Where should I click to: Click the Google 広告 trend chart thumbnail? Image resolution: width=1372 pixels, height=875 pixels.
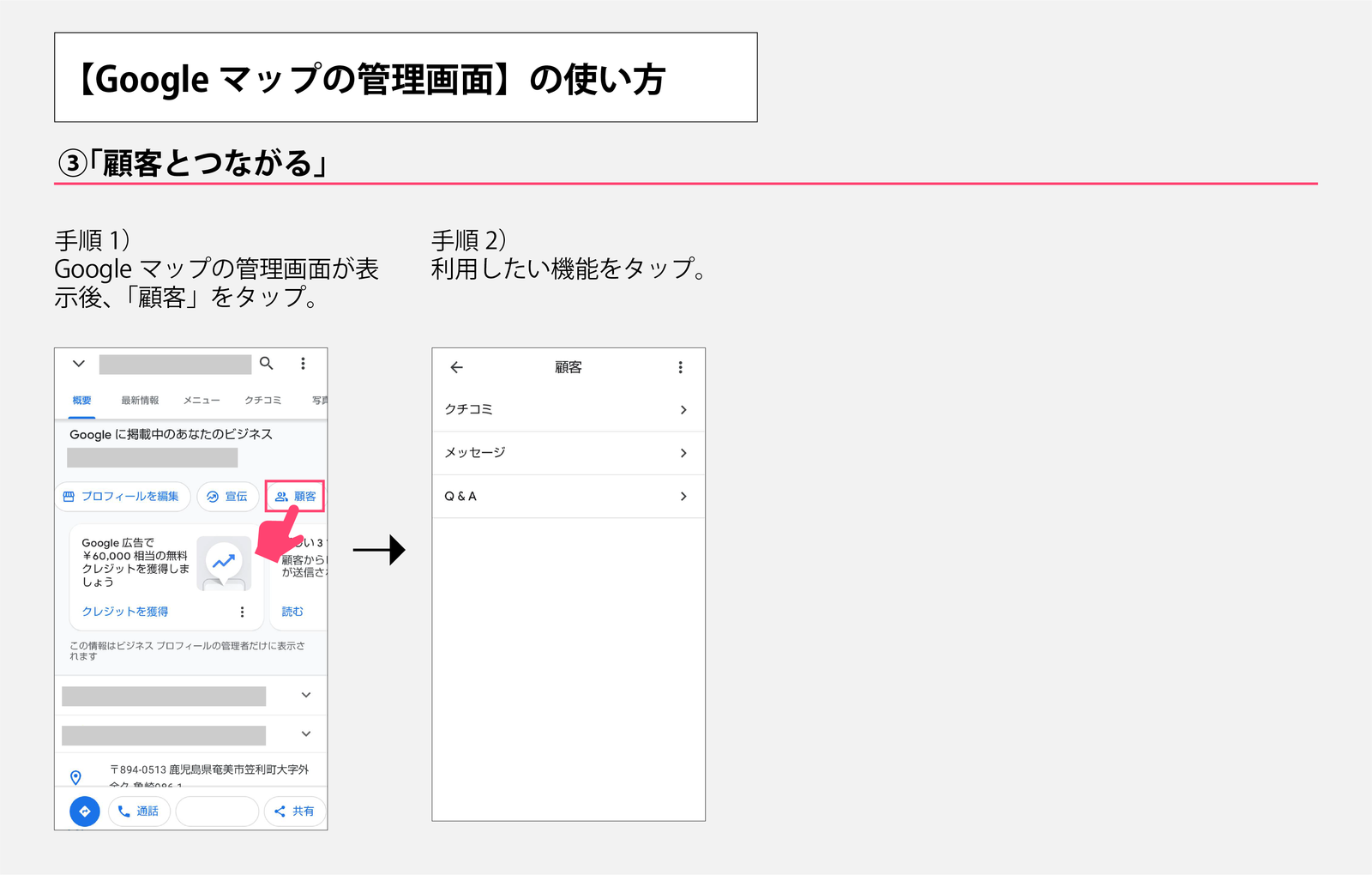pyautogui.click(x=224, y=563)
